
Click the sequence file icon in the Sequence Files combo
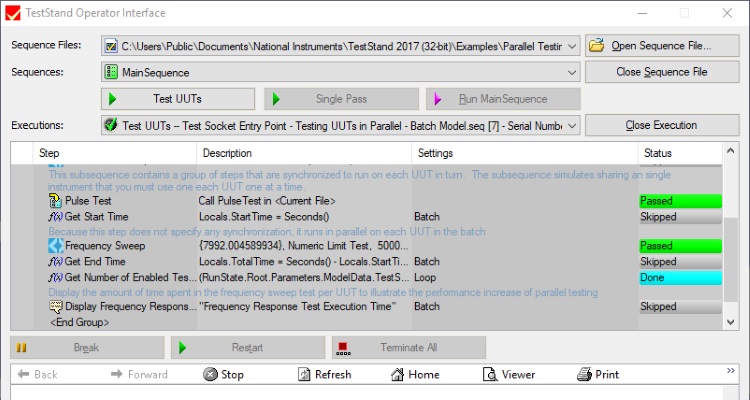pos(111,46)
